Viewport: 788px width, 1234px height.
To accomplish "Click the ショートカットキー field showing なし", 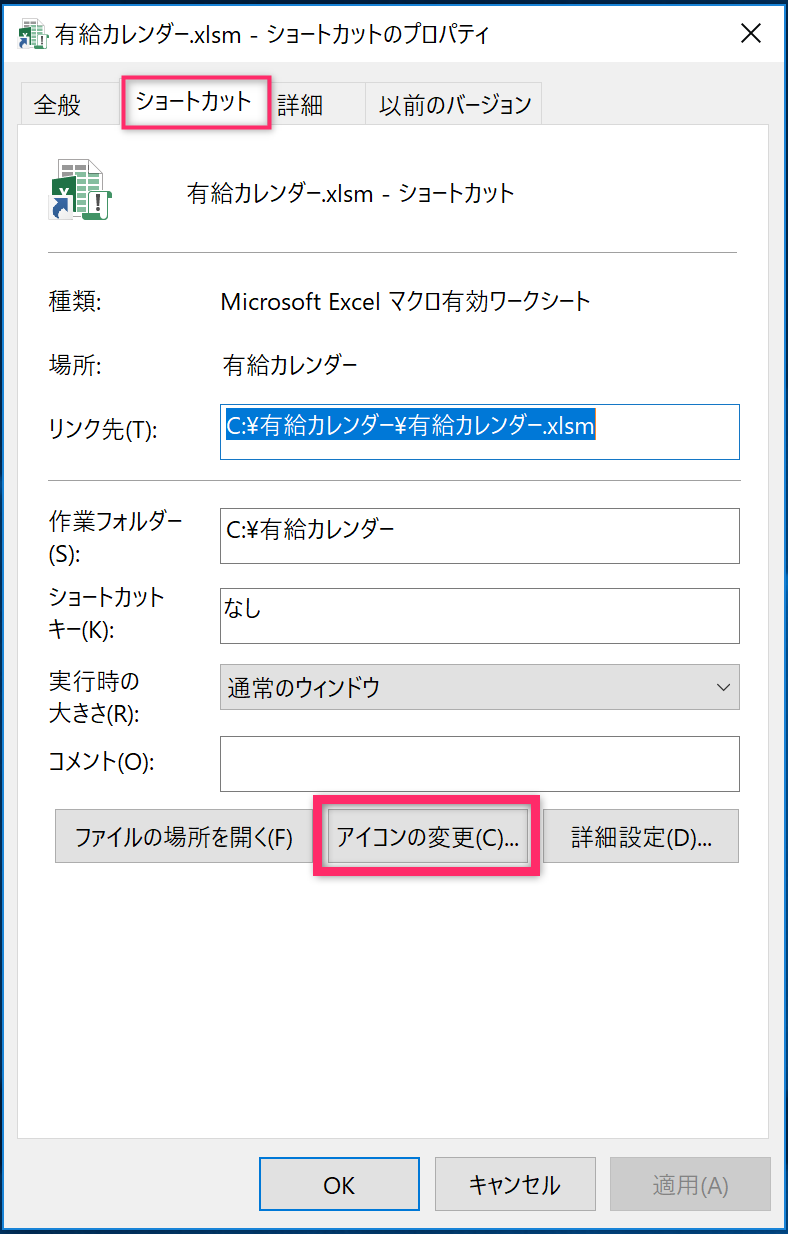I will pos(479,615).
